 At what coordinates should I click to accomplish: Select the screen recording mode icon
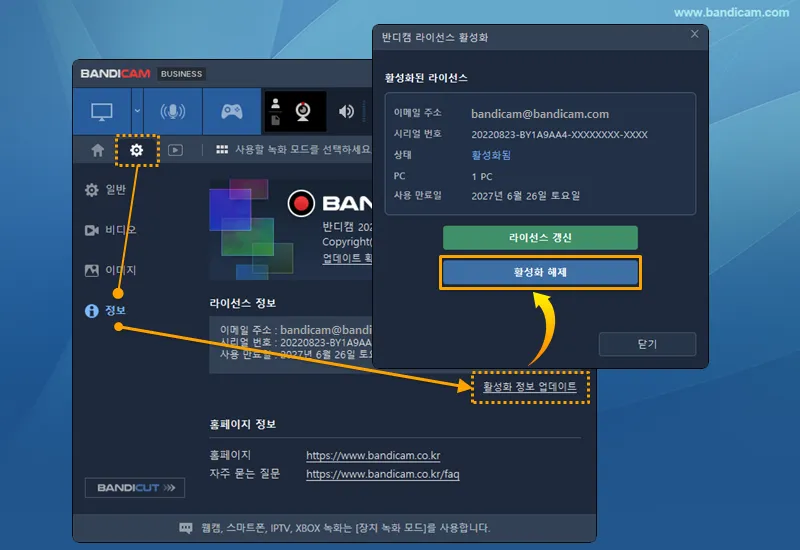[x=102, y=111]
